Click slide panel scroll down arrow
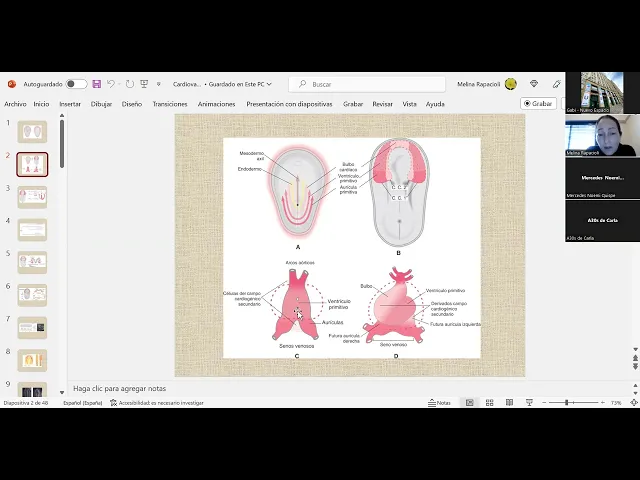 [62, 392]
